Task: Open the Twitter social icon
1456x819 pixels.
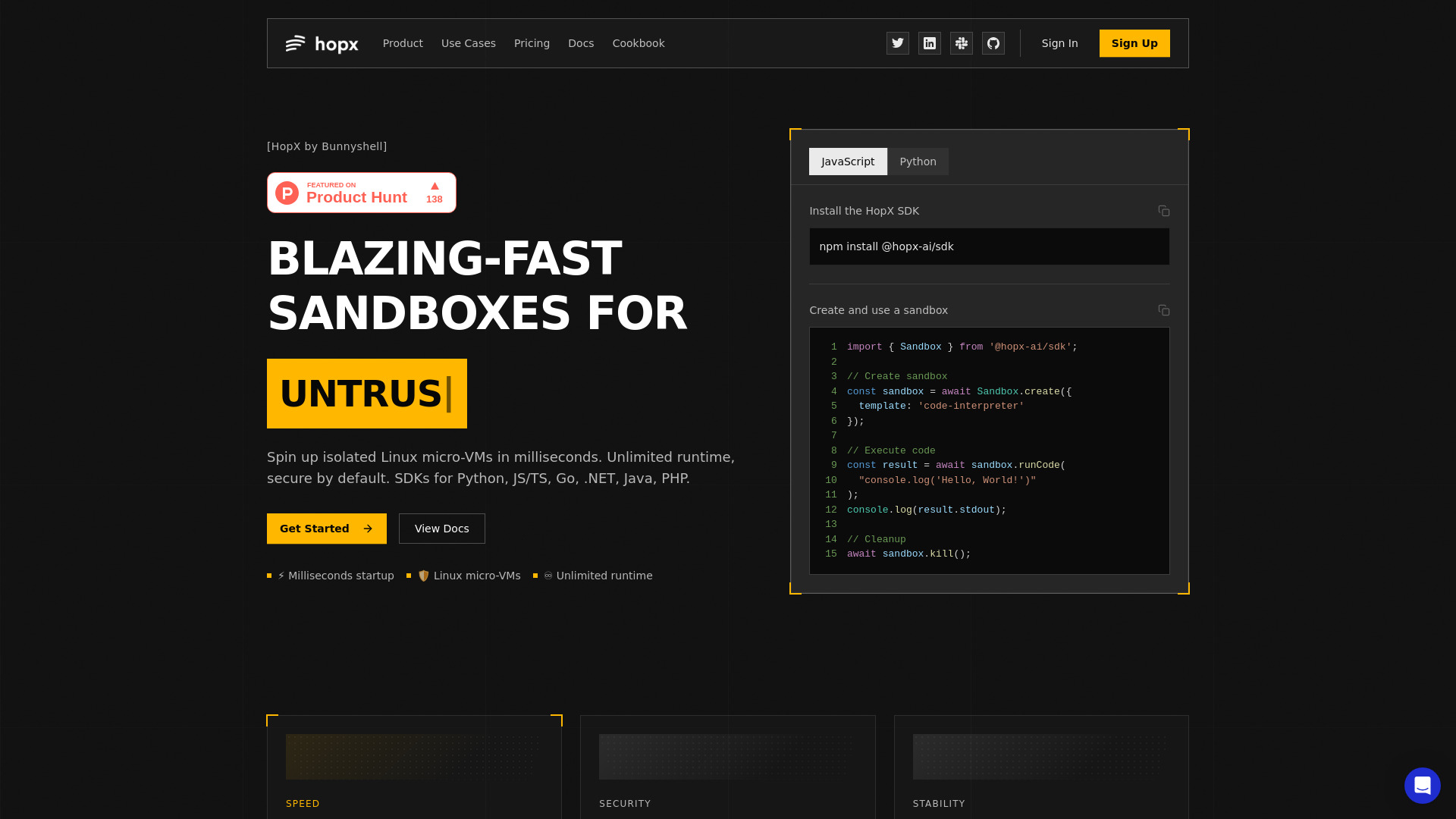Action: point(898,43)
